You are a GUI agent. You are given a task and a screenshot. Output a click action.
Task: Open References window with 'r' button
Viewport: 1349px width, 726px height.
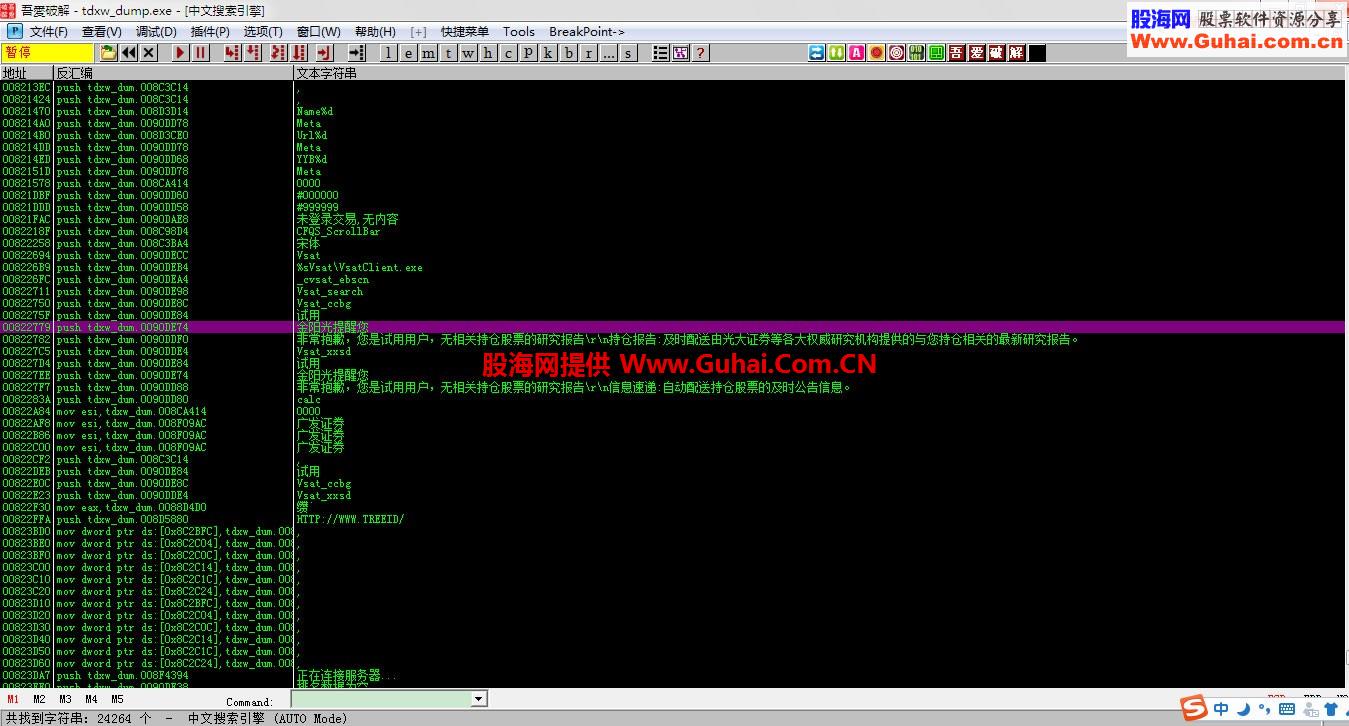589,53
